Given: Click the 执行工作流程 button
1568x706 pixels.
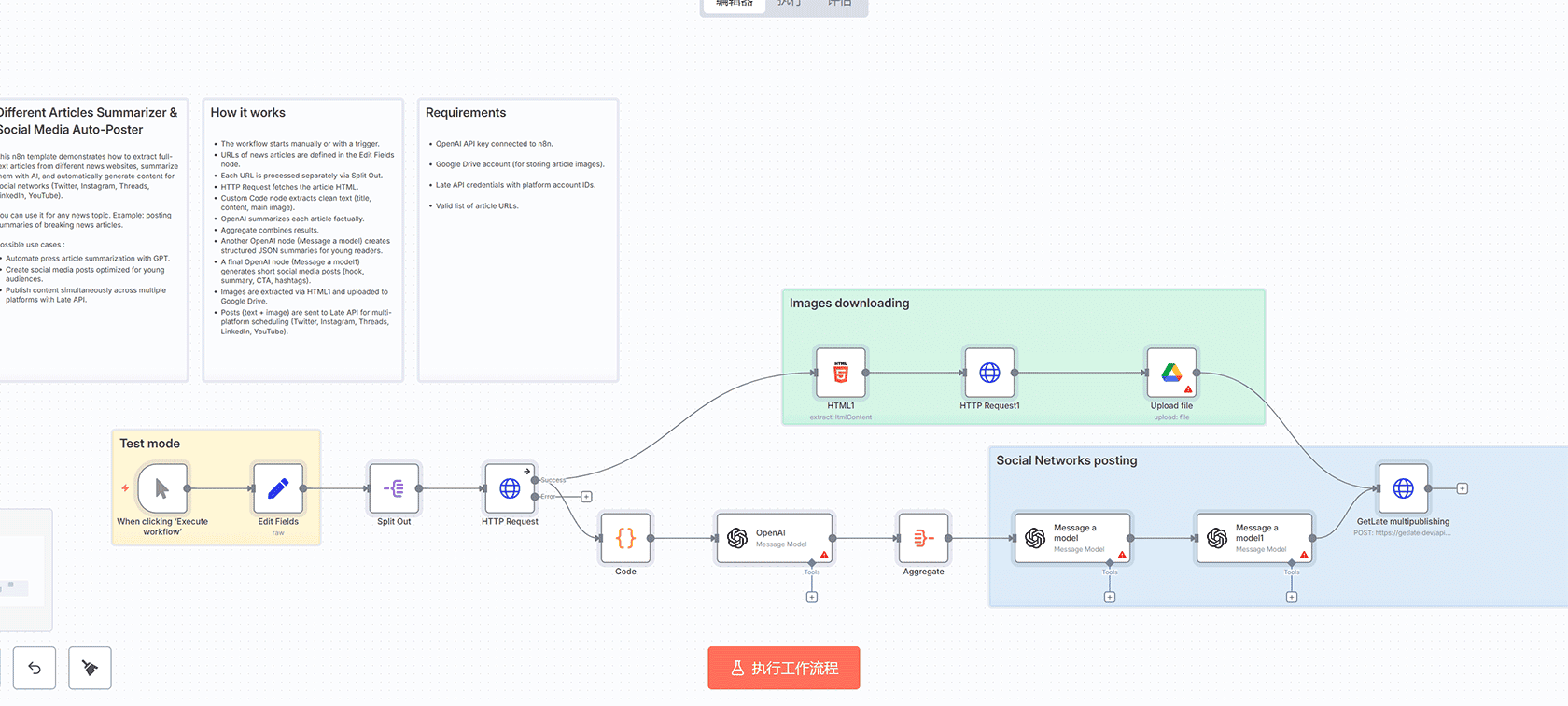Looking at the screenshot, I should click(784, 668).
